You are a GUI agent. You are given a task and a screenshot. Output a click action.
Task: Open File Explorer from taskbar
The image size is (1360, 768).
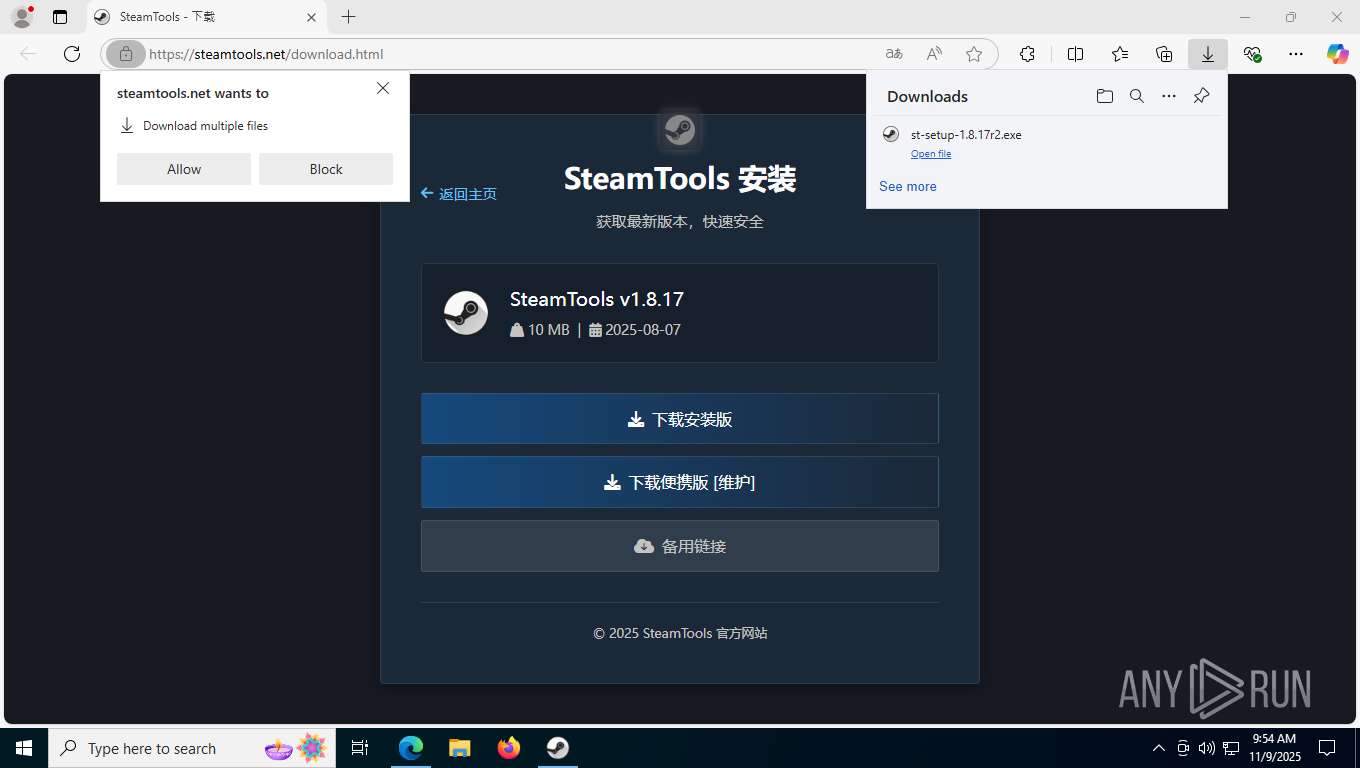[x=459, y=748]
